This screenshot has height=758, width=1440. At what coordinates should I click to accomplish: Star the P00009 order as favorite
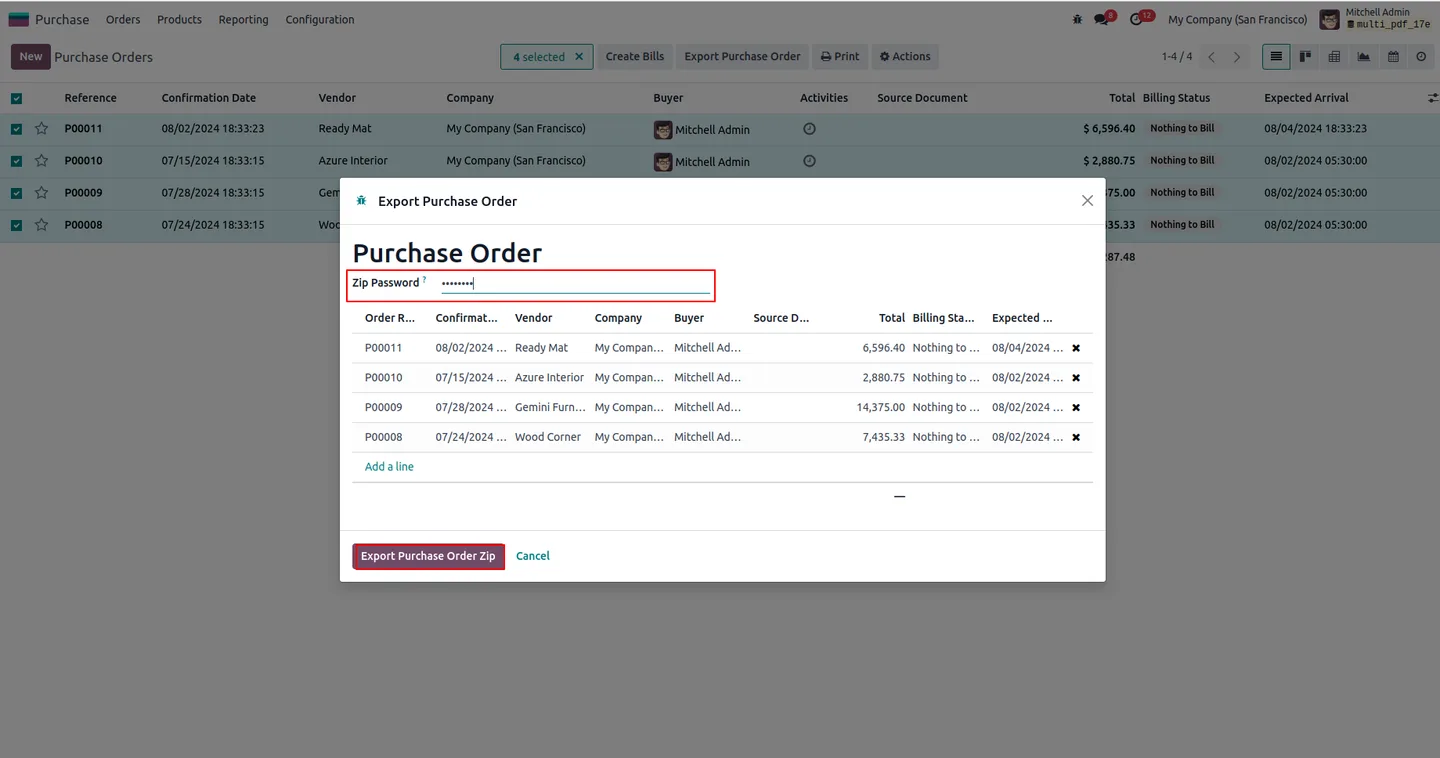pyautogui.click(x=41, y=192)
